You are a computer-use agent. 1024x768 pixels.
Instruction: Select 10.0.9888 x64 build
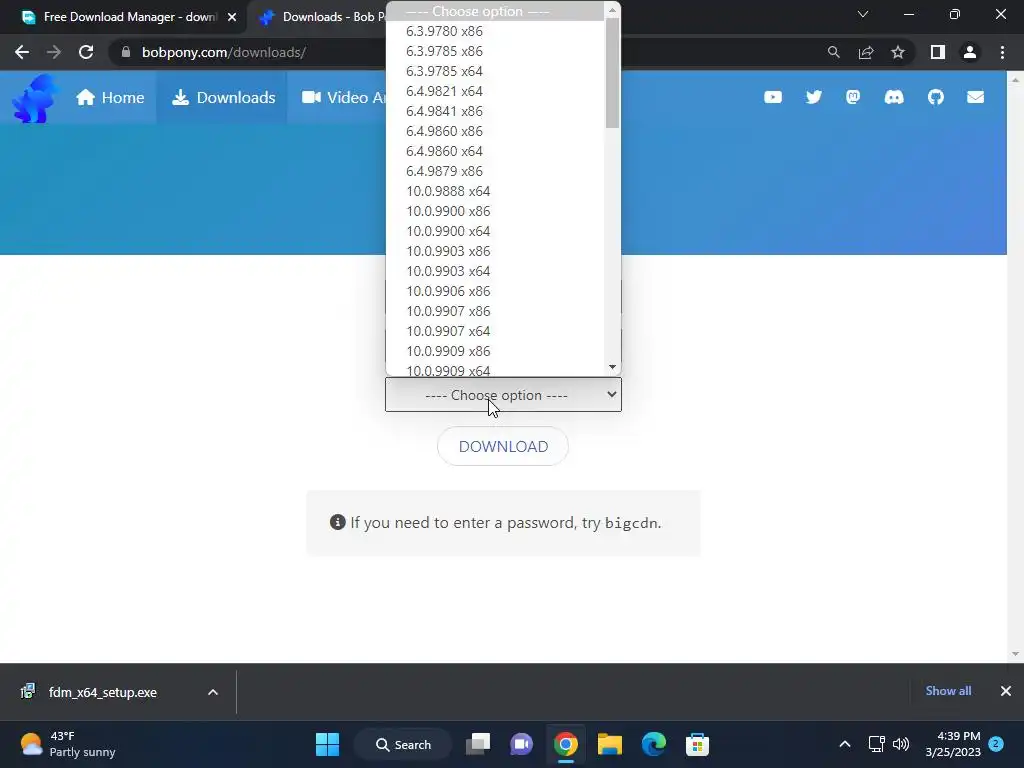[495, 191]
